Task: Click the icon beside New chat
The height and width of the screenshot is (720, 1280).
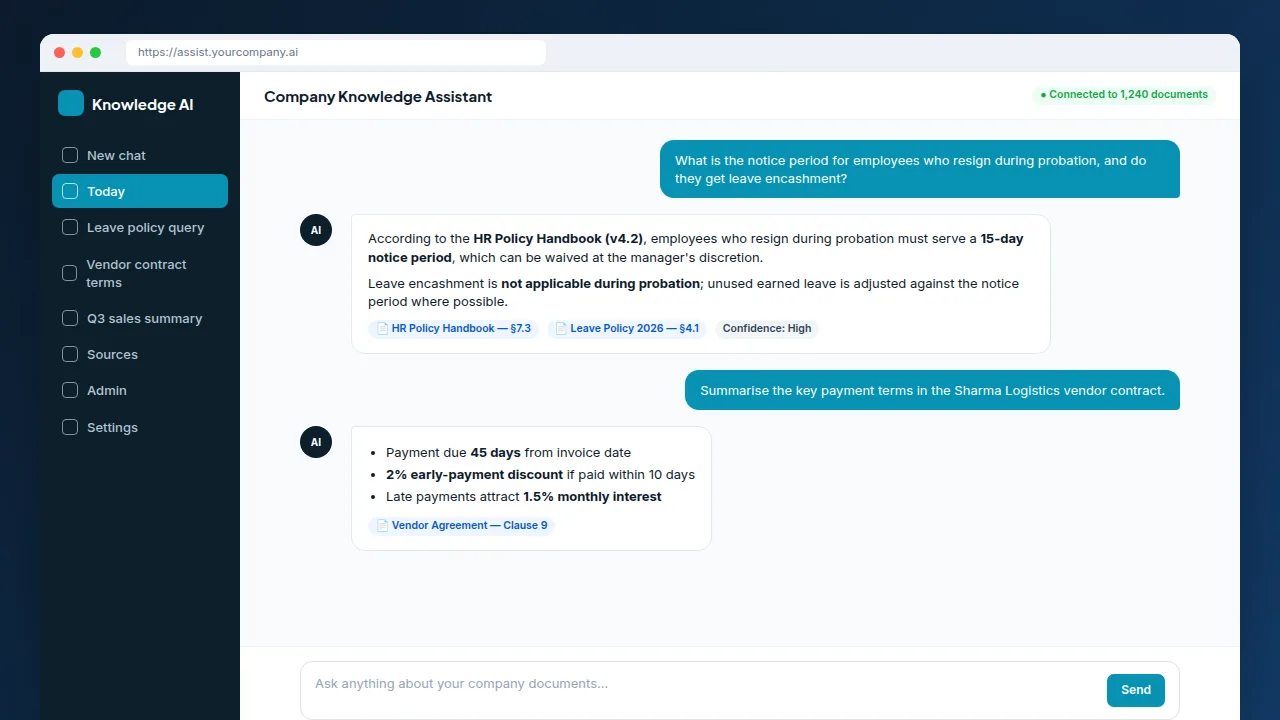Action: (x=70, y=155)
